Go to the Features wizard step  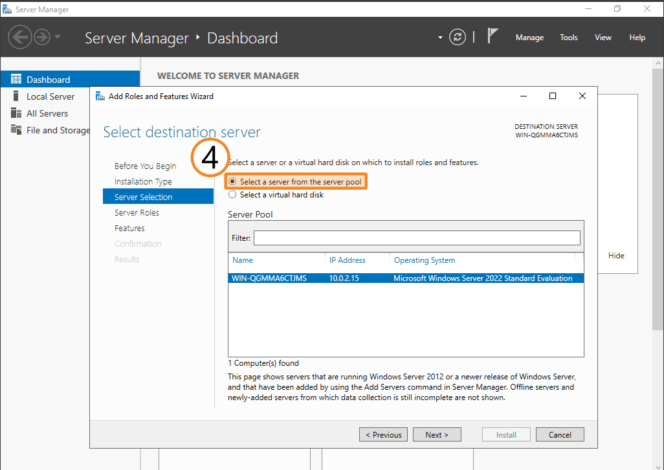[130, 228]
